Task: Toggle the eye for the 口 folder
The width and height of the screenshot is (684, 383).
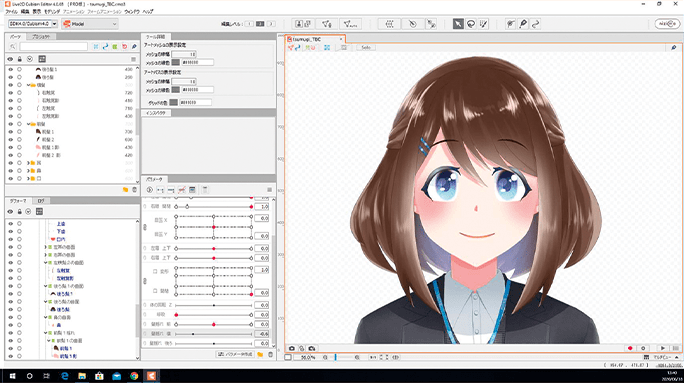Action: point(10,178)
